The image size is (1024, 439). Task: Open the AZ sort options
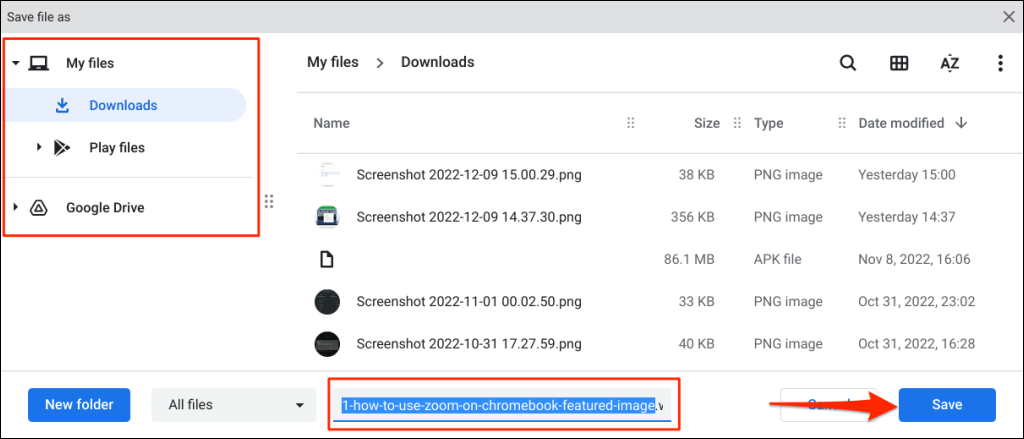949,63
